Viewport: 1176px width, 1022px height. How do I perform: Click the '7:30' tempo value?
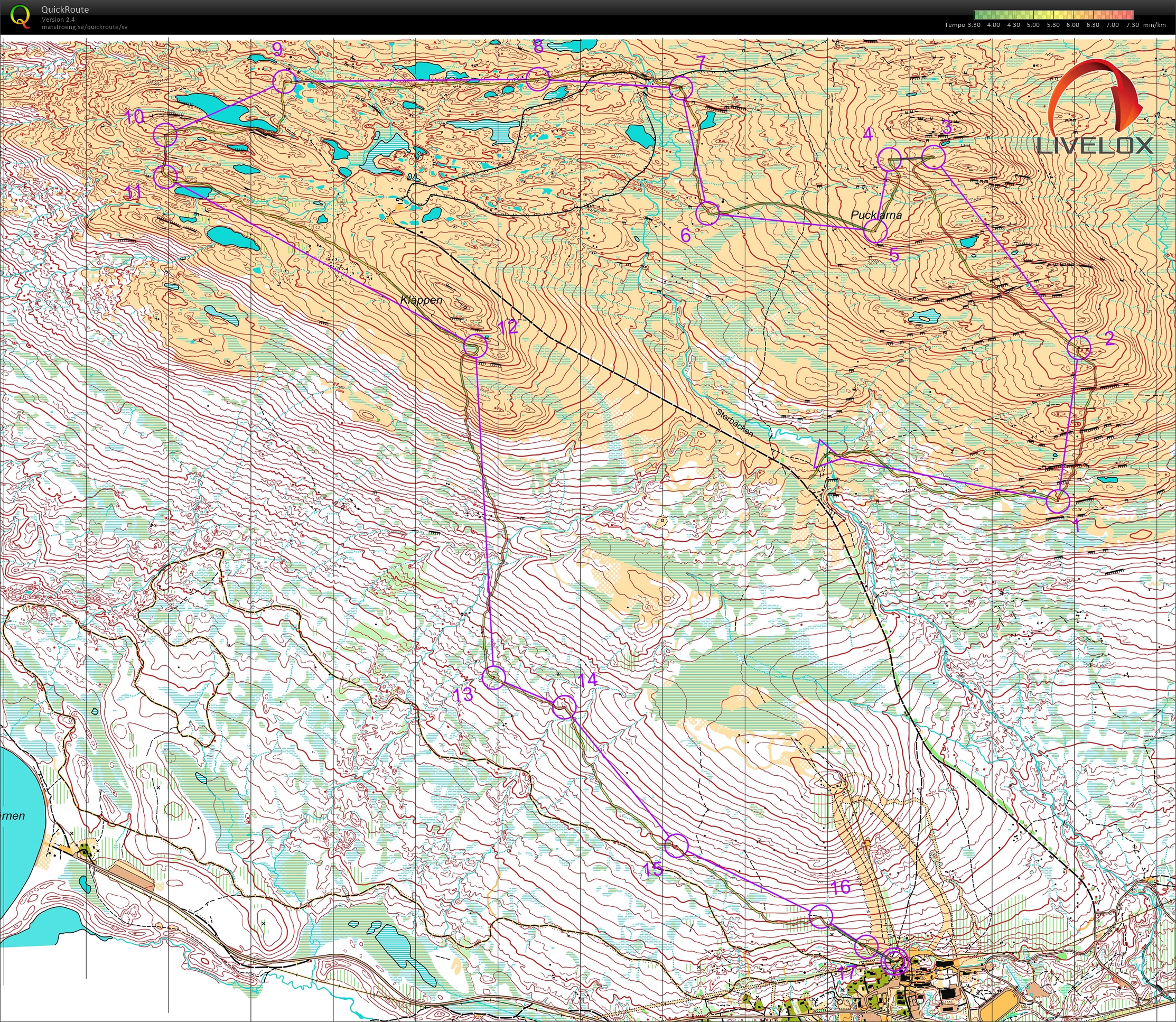click(1133, 25)
